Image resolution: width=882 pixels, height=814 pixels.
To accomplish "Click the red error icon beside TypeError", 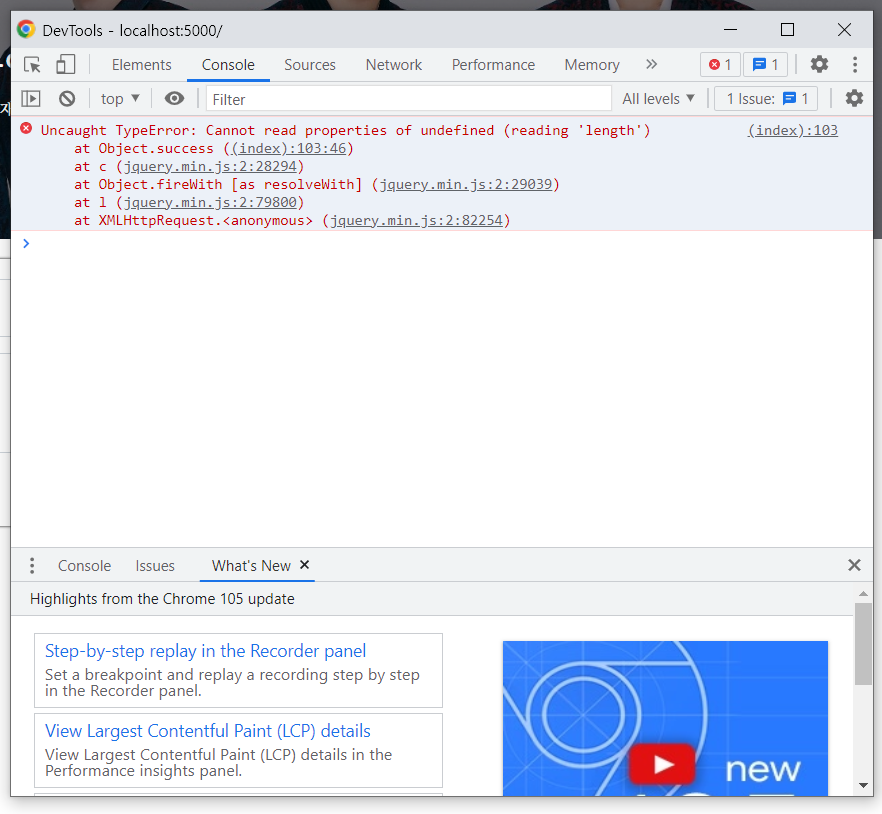I will [26, 128].
